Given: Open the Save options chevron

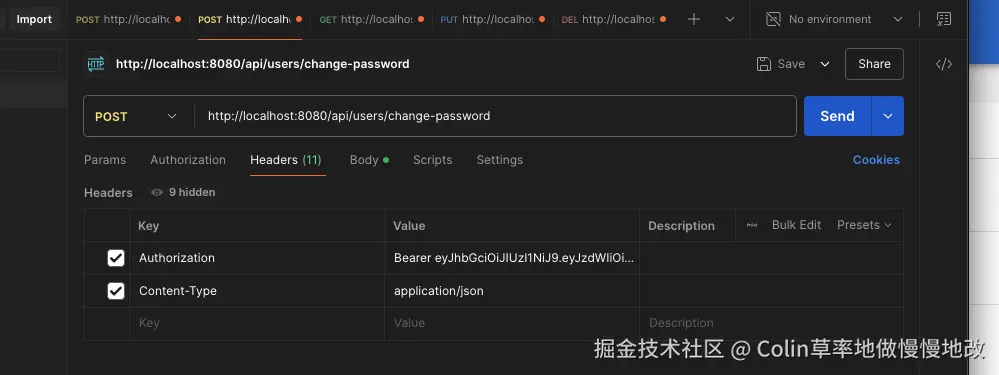Looking at the screenshot, I should pos(825,64).
